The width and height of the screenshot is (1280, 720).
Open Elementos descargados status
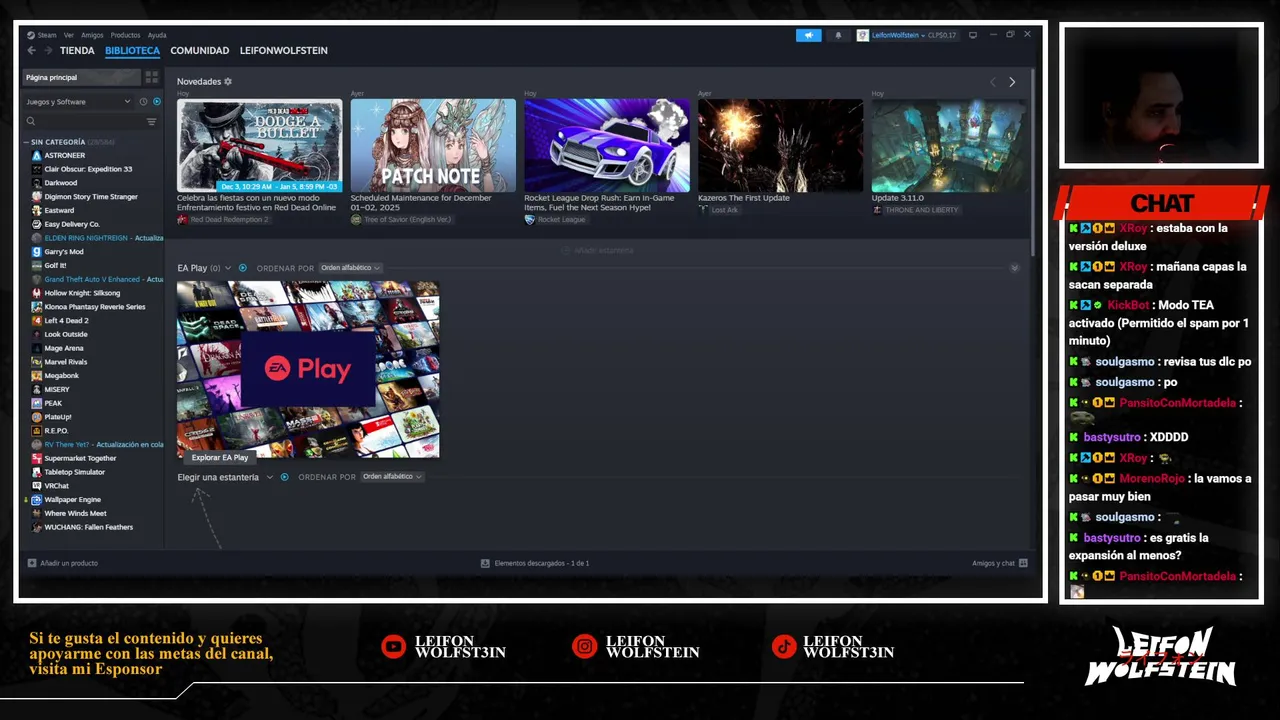535,563
